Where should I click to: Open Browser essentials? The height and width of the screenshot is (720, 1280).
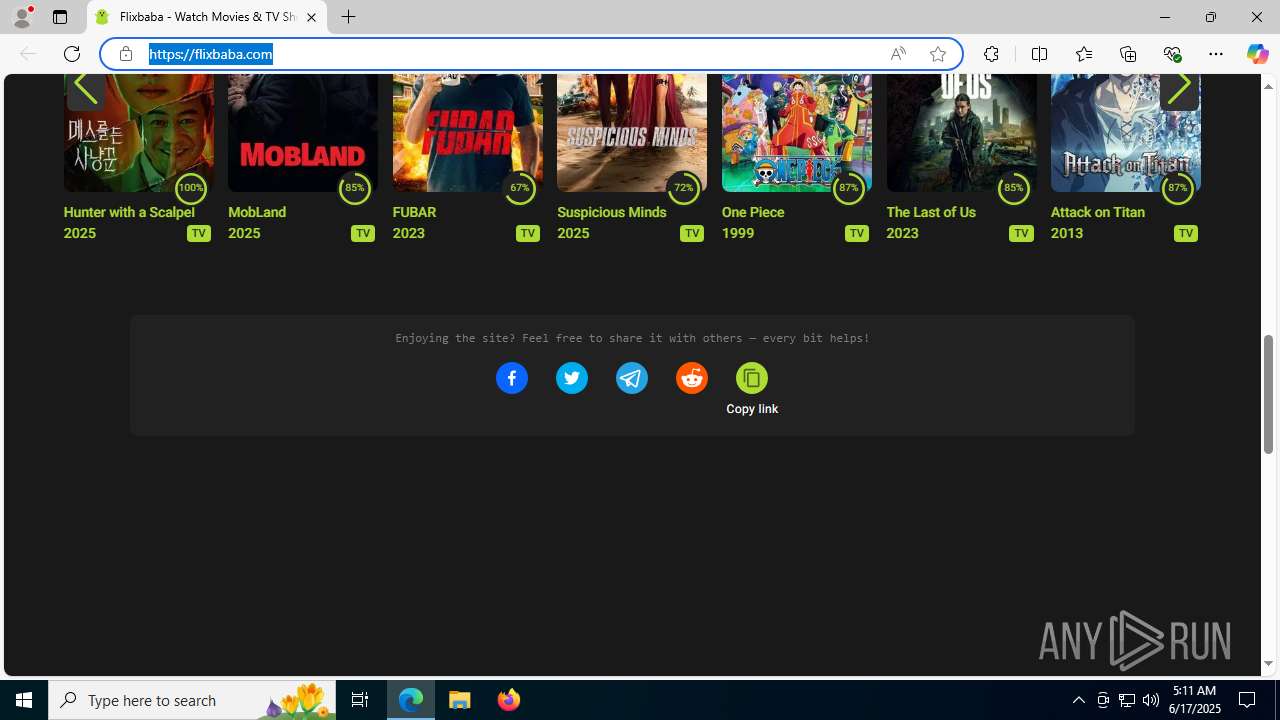[1172, 54]
